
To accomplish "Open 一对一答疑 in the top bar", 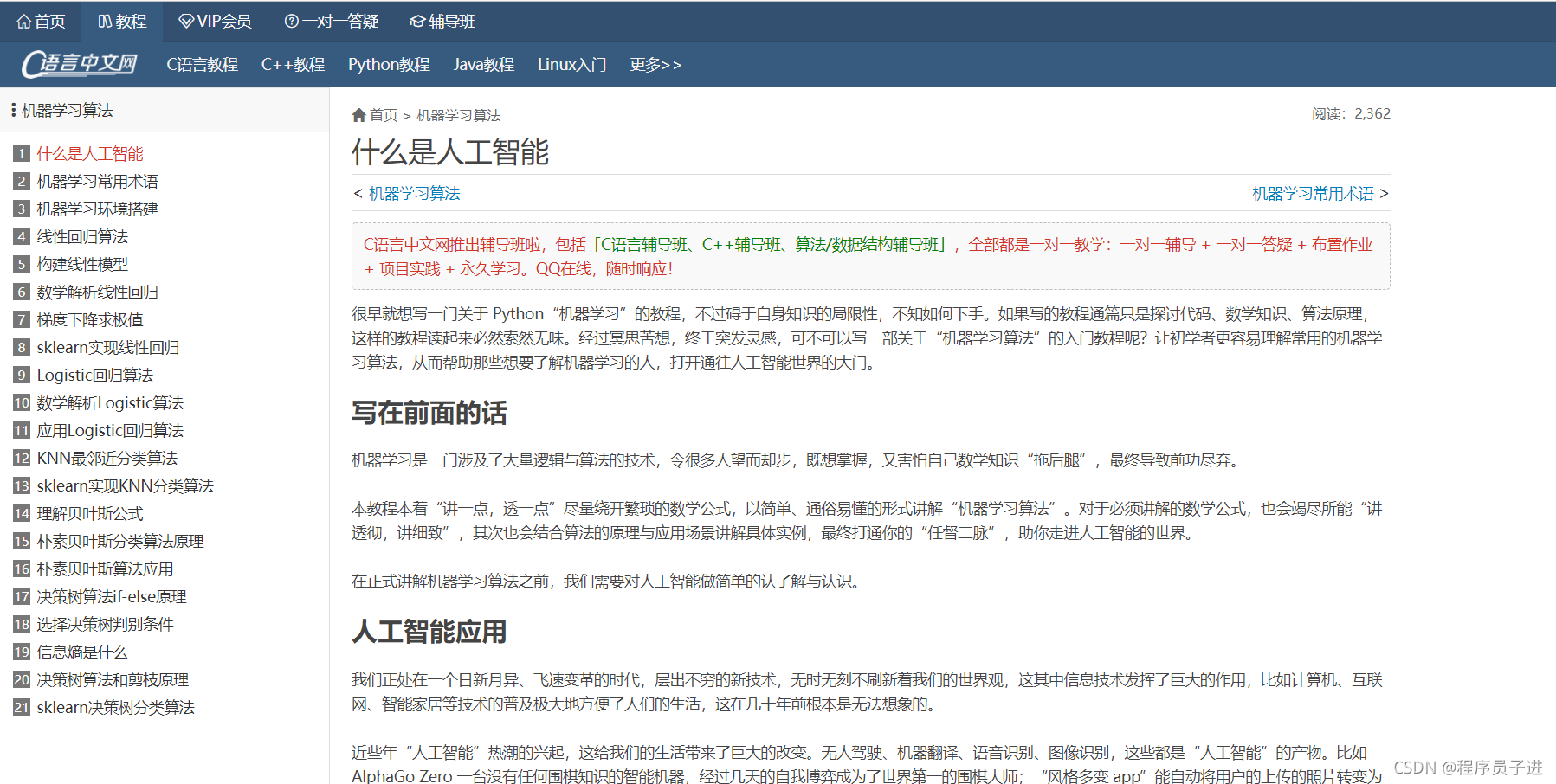I will [332, 21].
